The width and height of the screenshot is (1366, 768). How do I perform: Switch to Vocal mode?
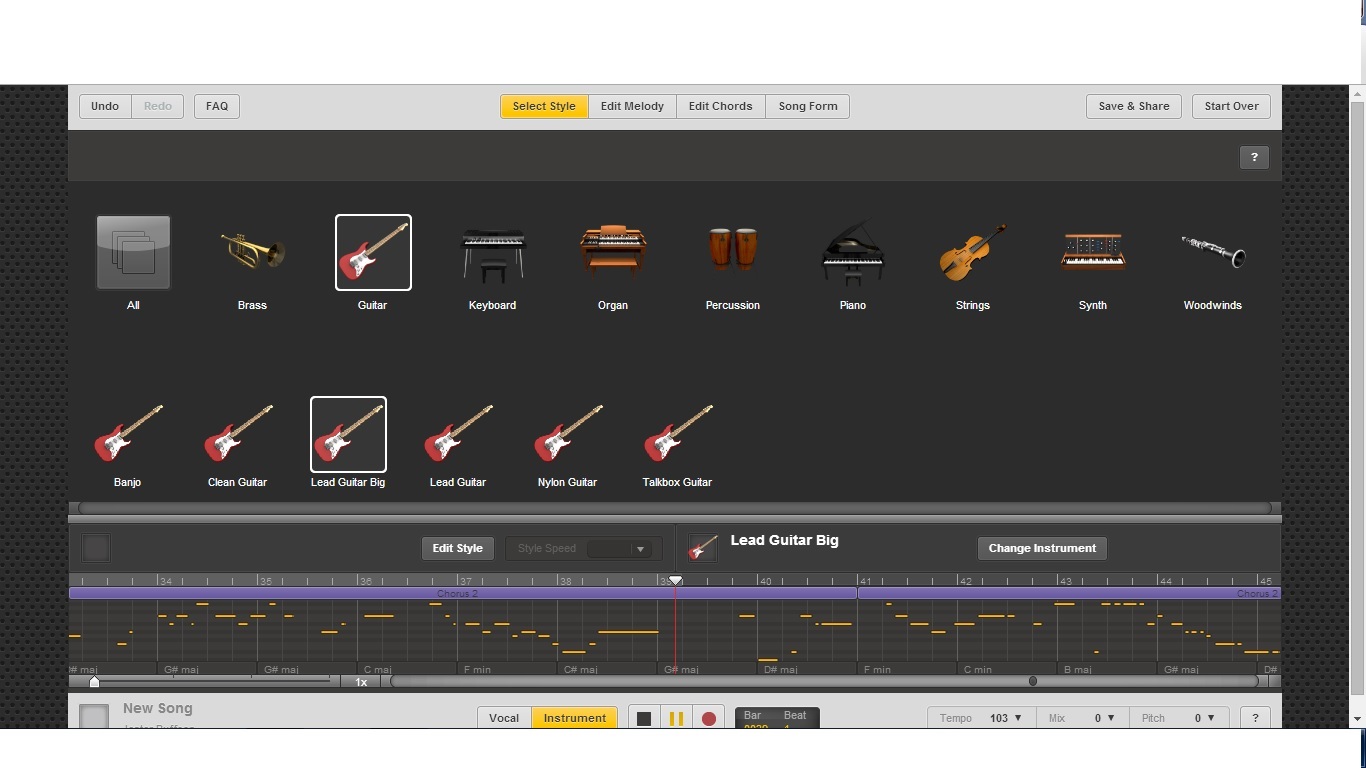coord(504,718)
